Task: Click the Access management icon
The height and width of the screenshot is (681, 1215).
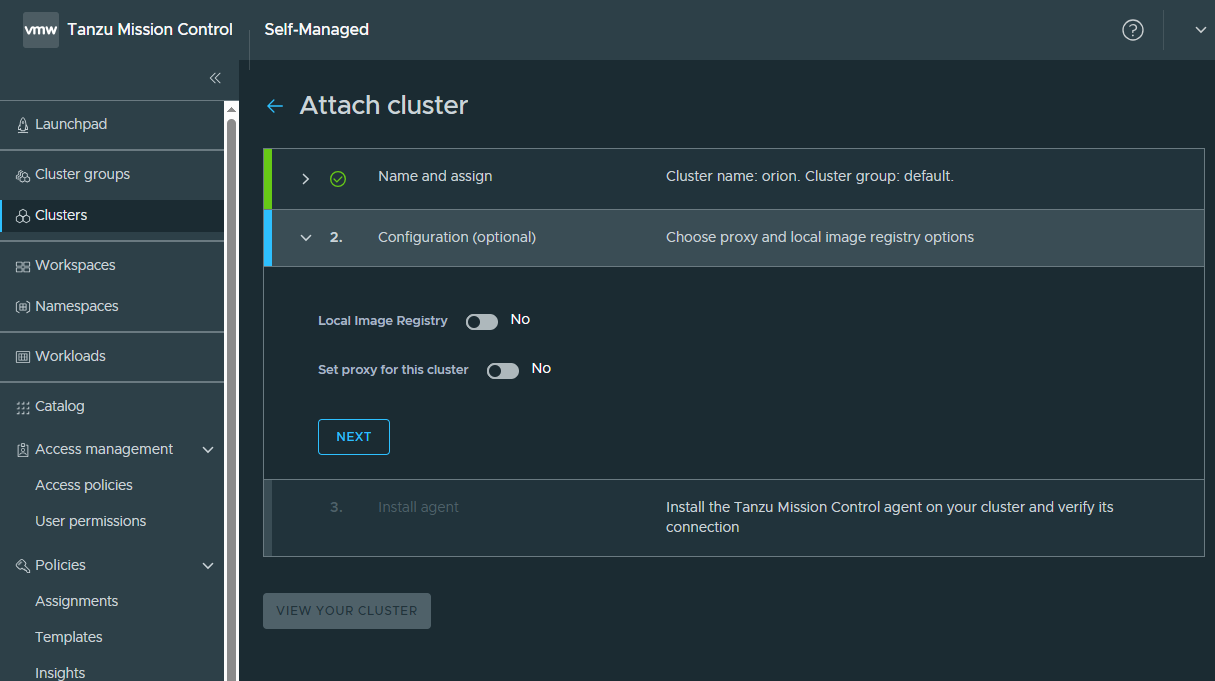Action: coord(23,450)
